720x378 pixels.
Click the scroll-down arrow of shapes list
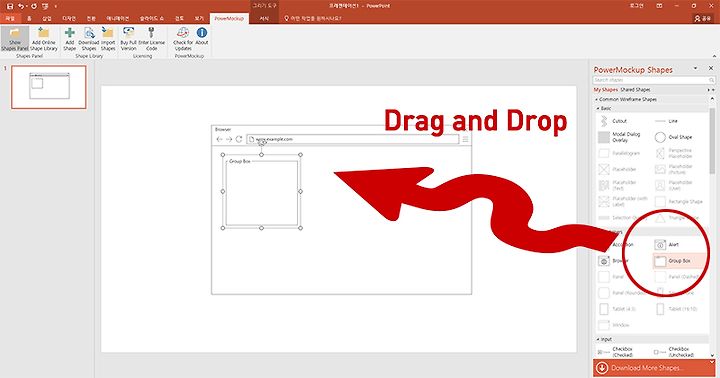coord(712,355)
